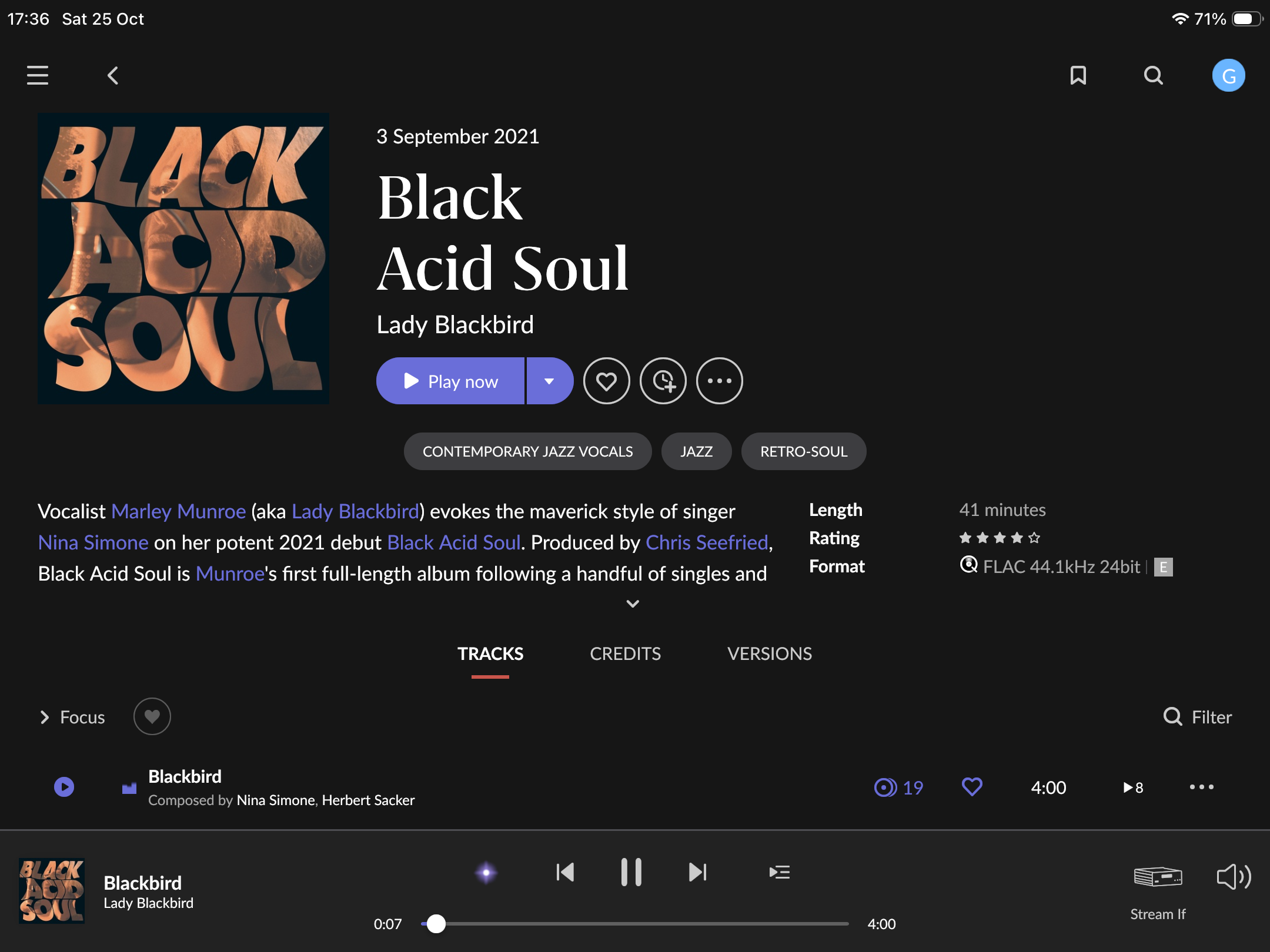Viewport: 1270px width, 952px height.
Task: Favorite the album with heart button
Action: pyautogui.click(x=606, y=381)
